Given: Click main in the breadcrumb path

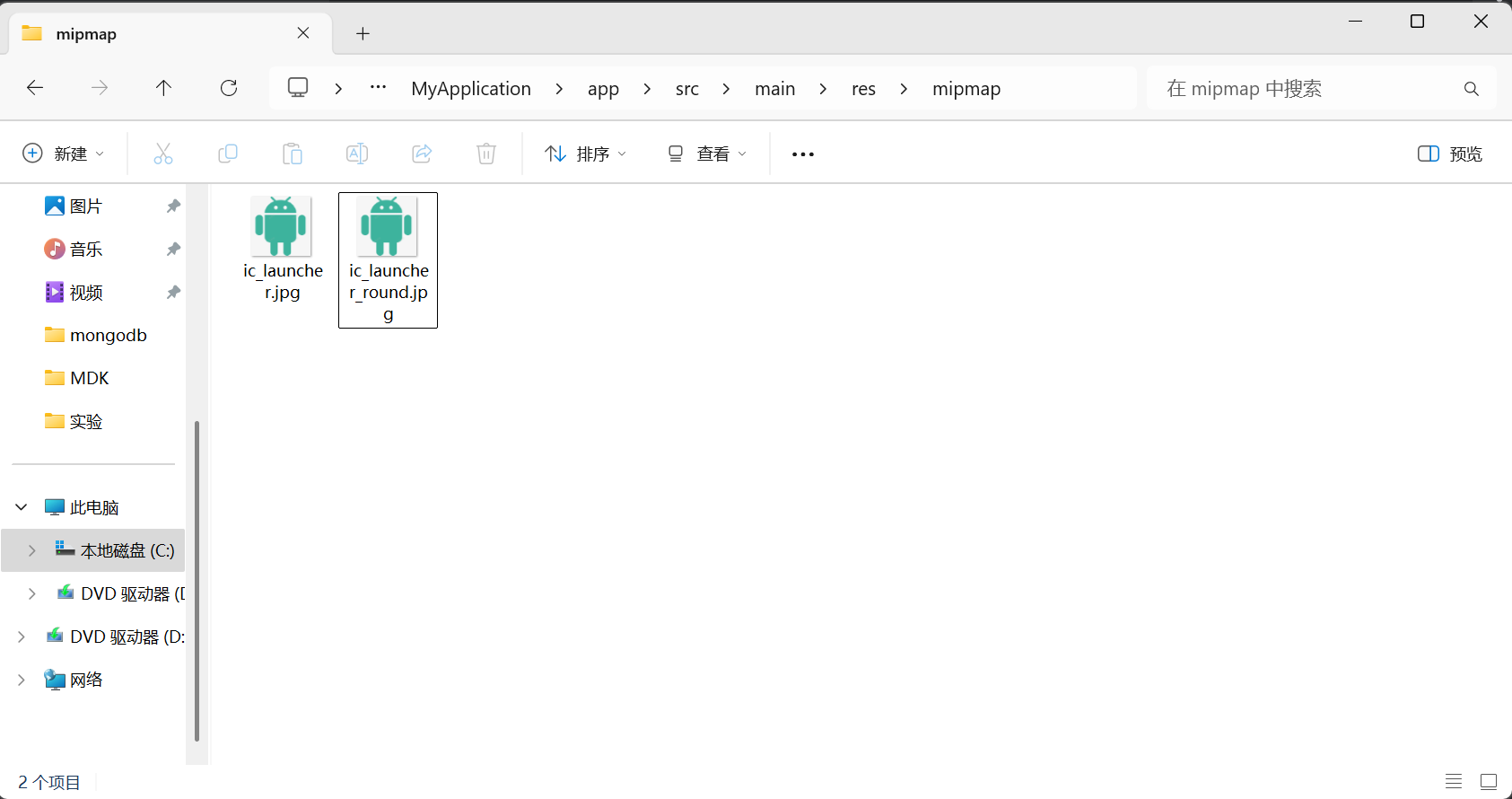Looking at the screenshot, I should tap(775, 88).
